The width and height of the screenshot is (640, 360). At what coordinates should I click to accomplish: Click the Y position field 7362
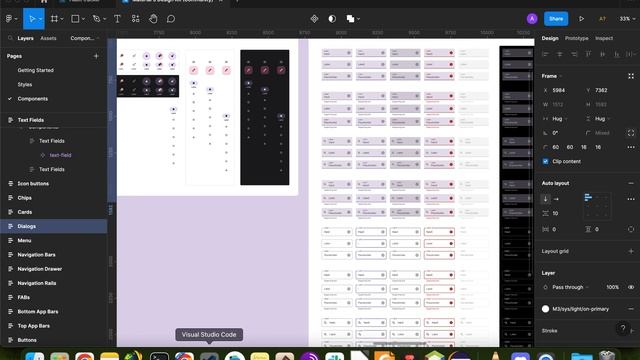pyautogui.click(x=601, y=90)
